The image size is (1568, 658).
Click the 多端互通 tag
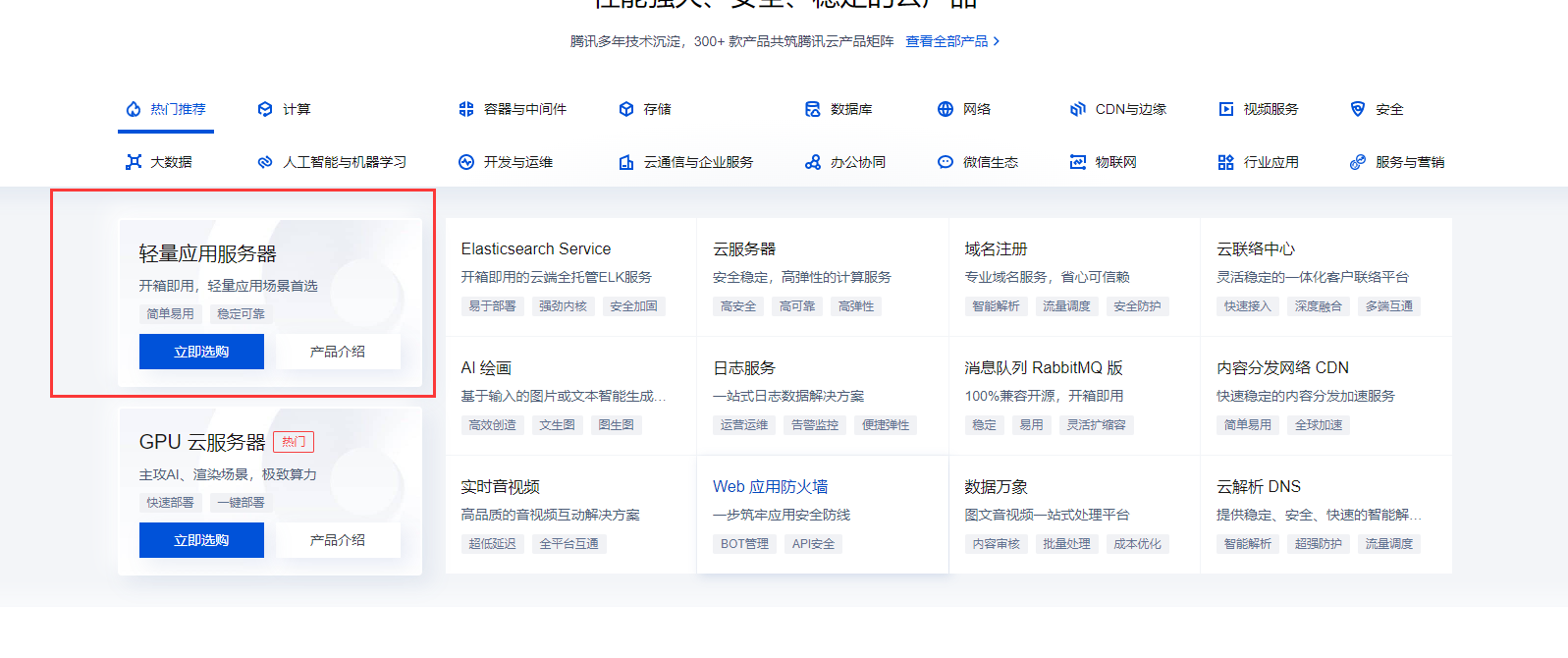coord(1389,306)
